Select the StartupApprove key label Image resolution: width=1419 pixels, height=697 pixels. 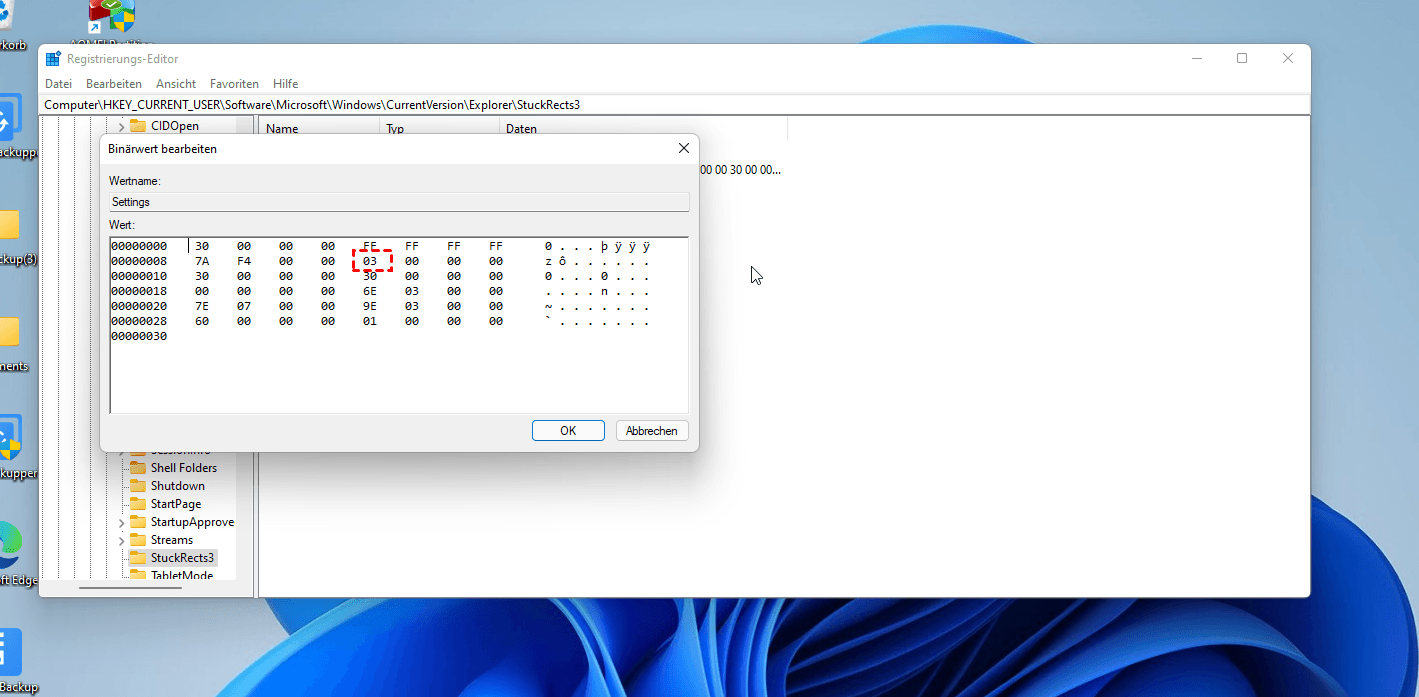pyautogui.click(x=192, y=522)
